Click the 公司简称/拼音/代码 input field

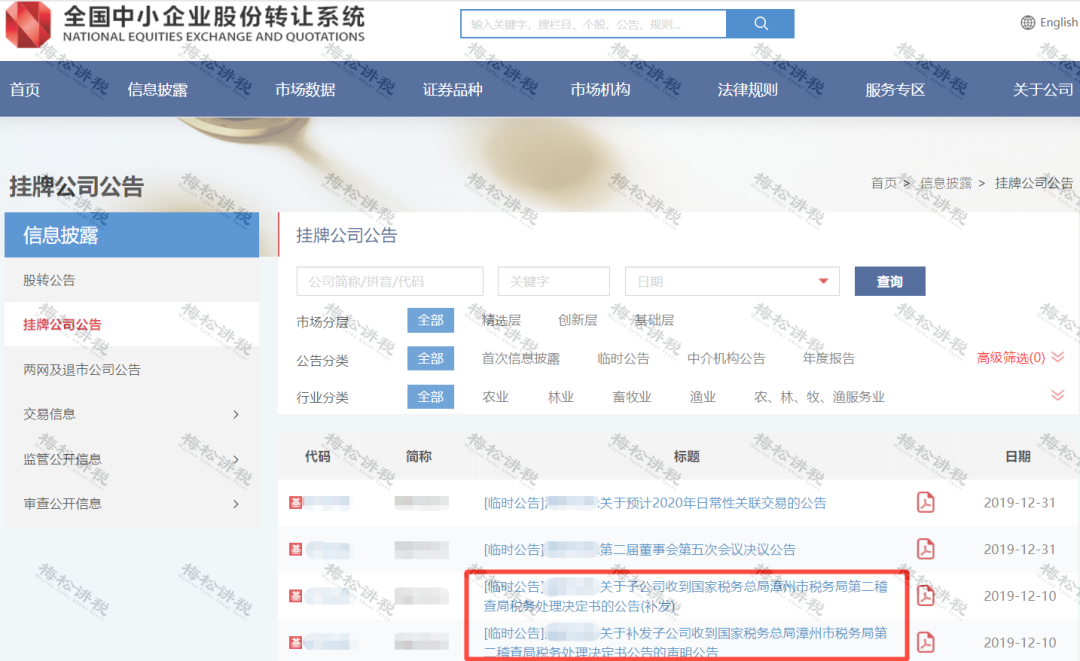(389, 281)
